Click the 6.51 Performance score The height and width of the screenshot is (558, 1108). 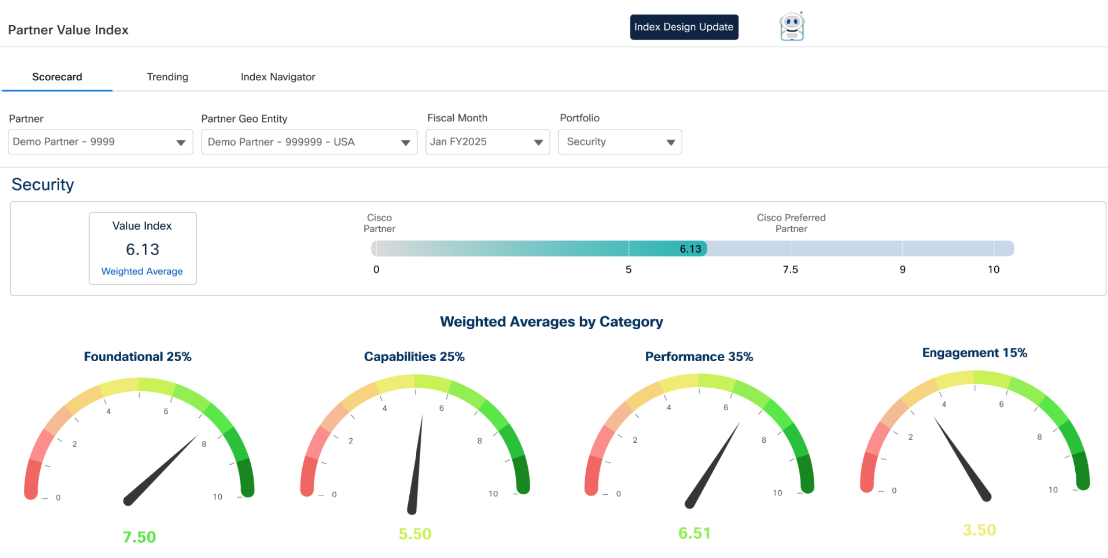tap(696, 533)
